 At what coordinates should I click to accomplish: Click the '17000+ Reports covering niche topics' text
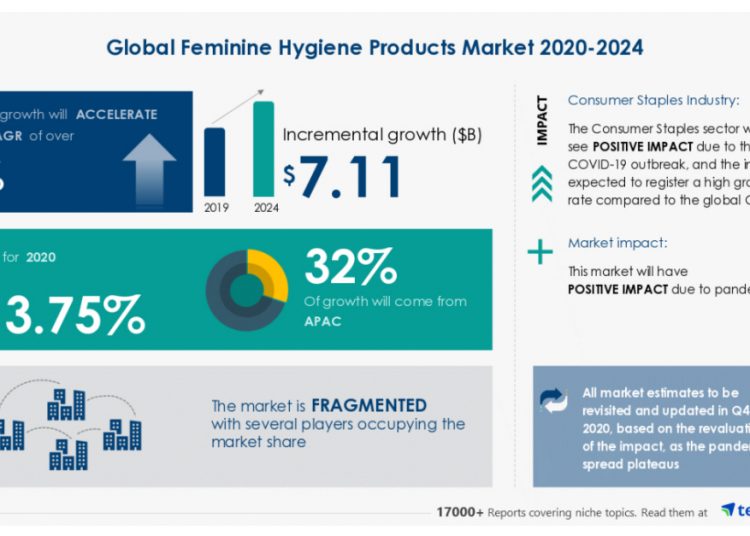[x=534, y=512]
